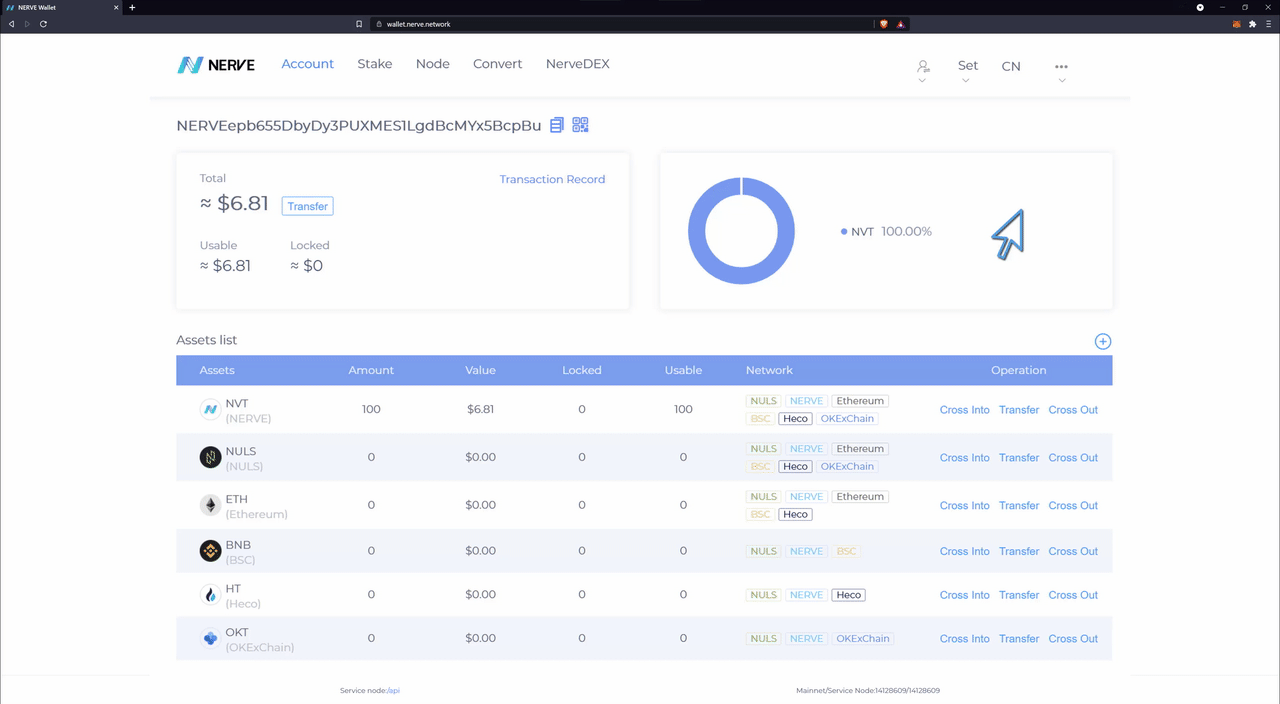This screenshot has width=1280, height=704.
Task: Switch language to CN
Action: [1011, 67]
